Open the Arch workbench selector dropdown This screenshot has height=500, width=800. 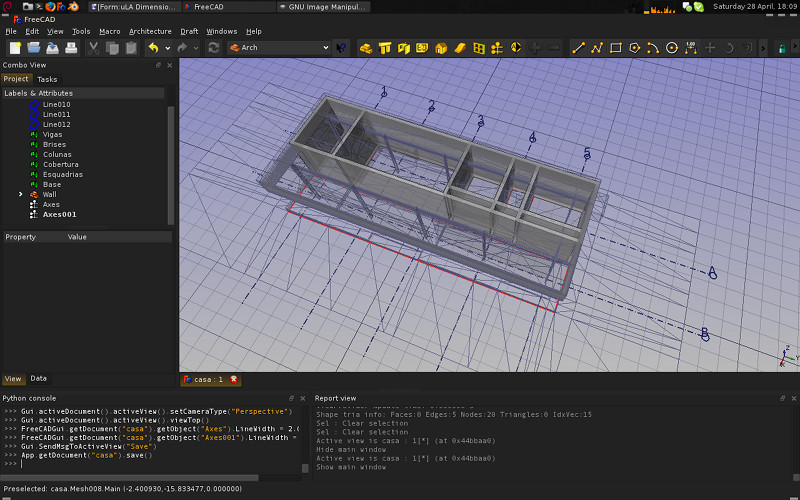click(x=280, y=47)
